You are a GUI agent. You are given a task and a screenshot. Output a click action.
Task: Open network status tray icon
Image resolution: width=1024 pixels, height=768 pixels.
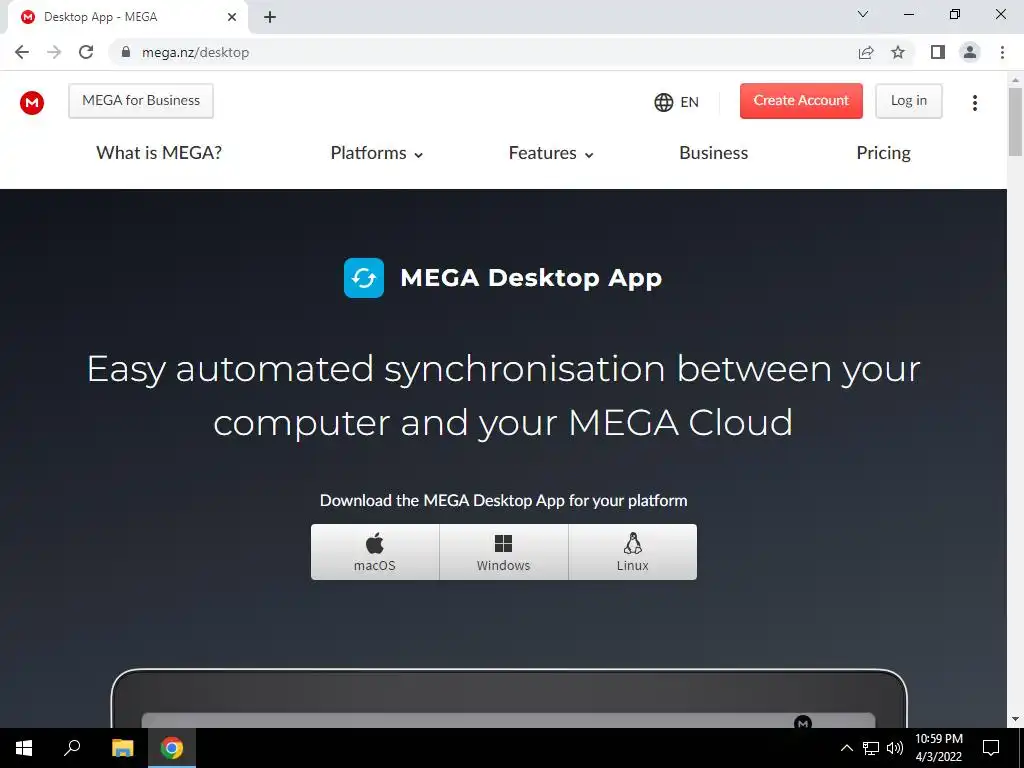[871, 748]
